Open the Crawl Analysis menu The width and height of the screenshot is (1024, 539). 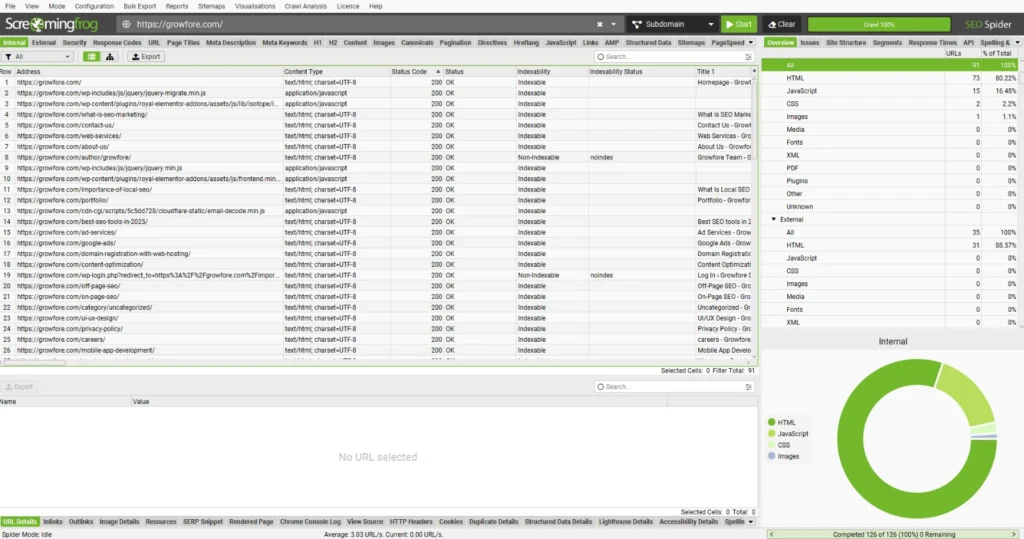click(x=306, y=6)
